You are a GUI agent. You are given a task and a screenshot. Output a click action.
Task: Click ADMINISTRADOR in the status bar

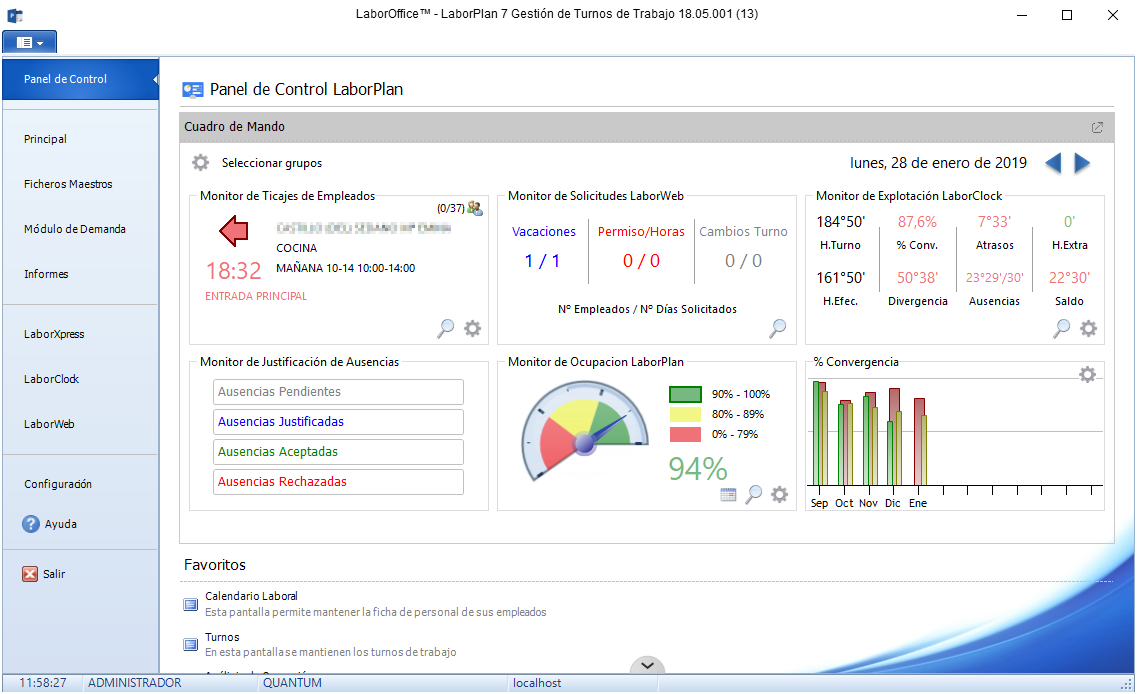tap(135, 683)
